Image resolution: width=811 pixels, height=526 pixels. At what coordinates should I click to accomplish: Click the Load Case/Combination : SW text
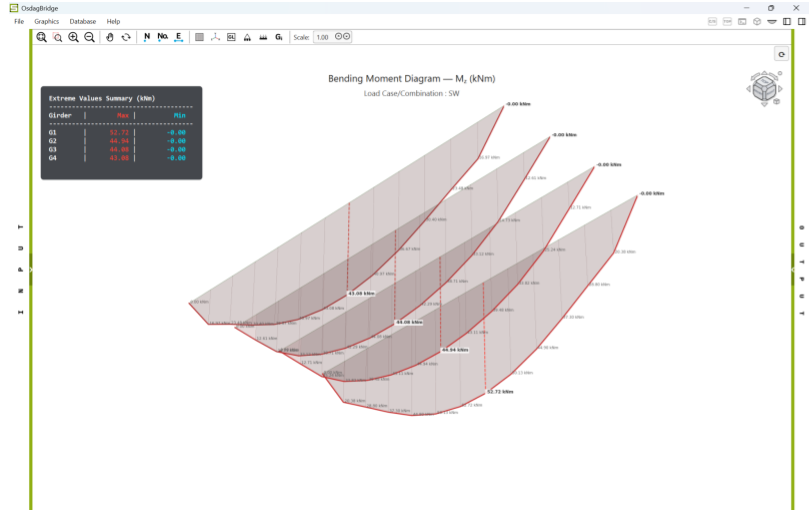pos(411,94)
